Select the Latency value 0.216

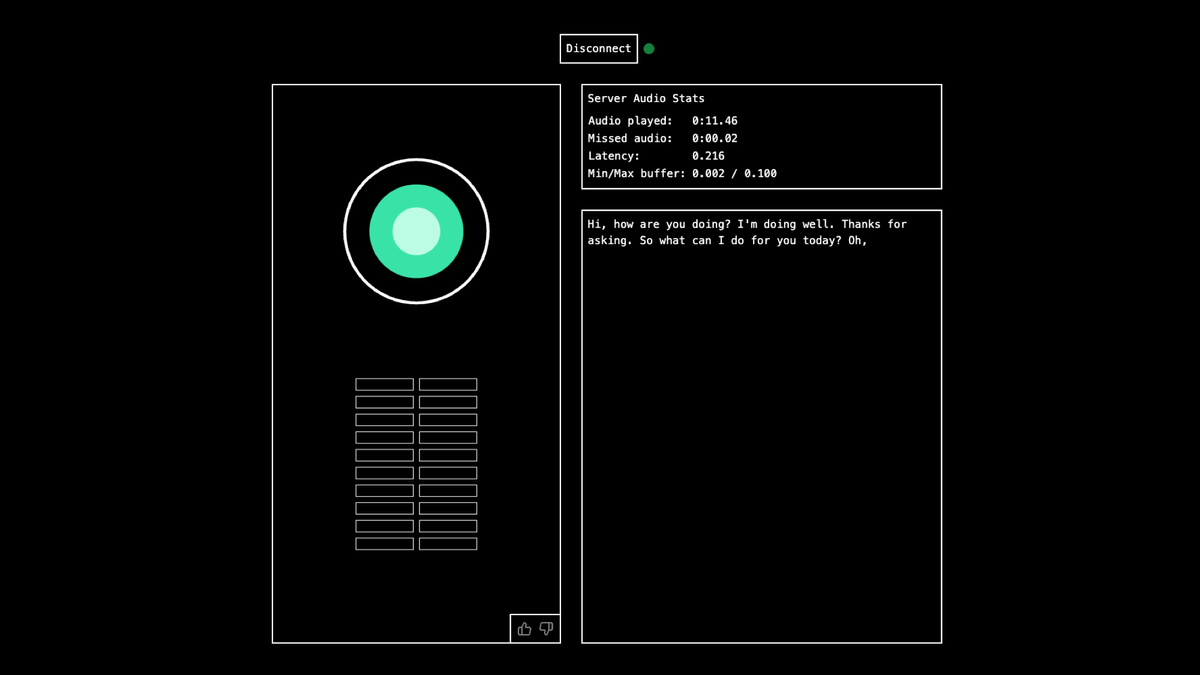708,156
